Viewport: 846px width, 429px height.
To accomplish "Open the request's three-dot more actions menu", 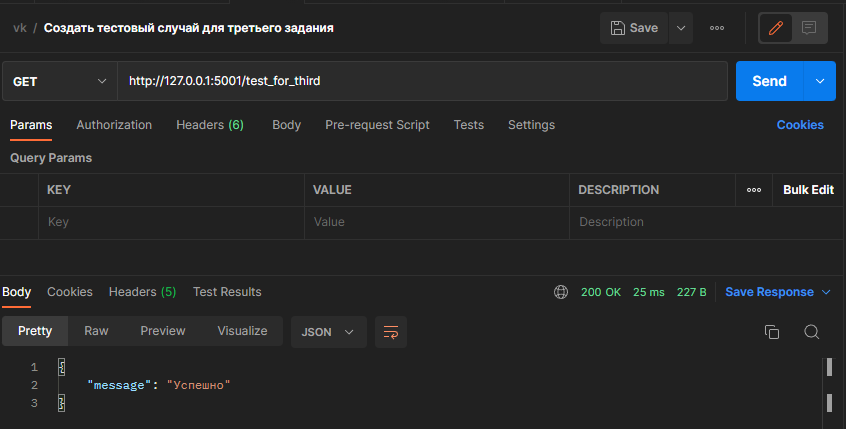I will [x=717, y=28].
